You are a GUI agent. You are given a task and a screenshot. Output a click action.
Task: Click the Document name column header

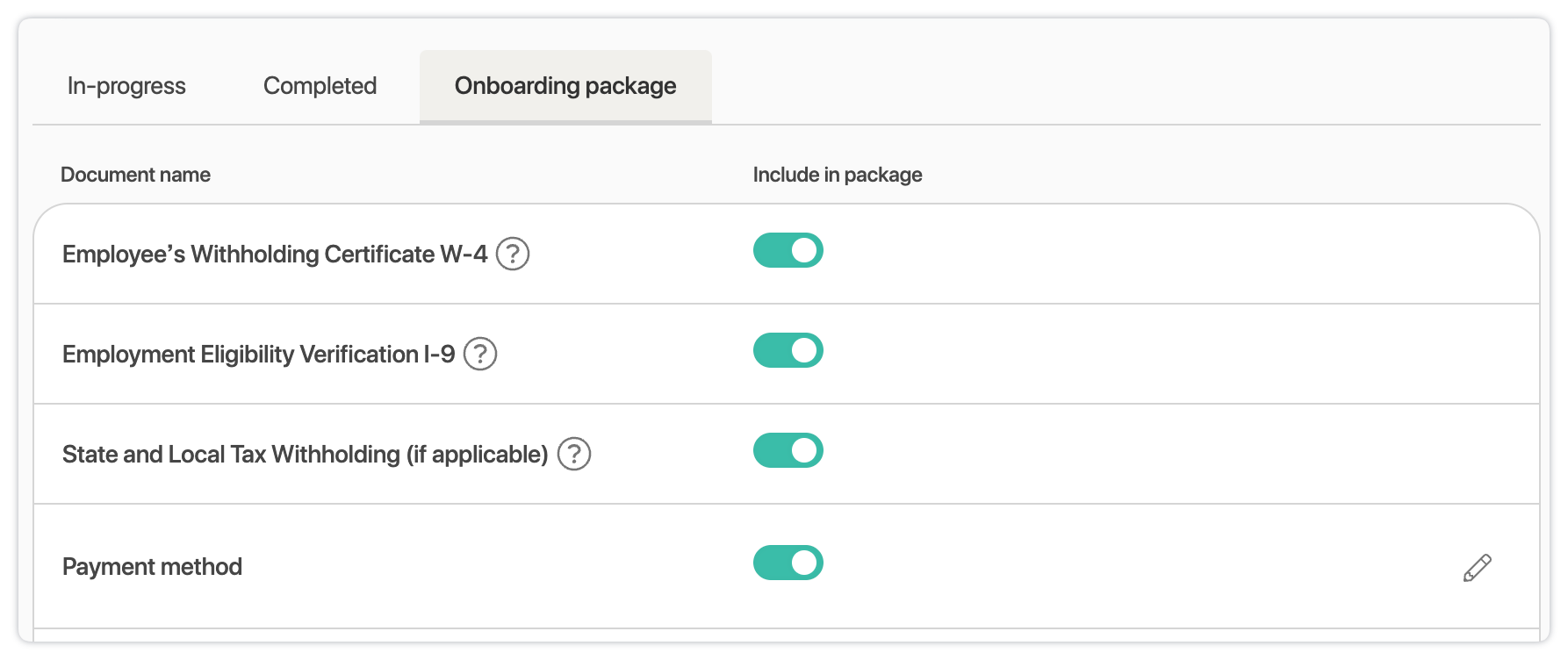135,175
